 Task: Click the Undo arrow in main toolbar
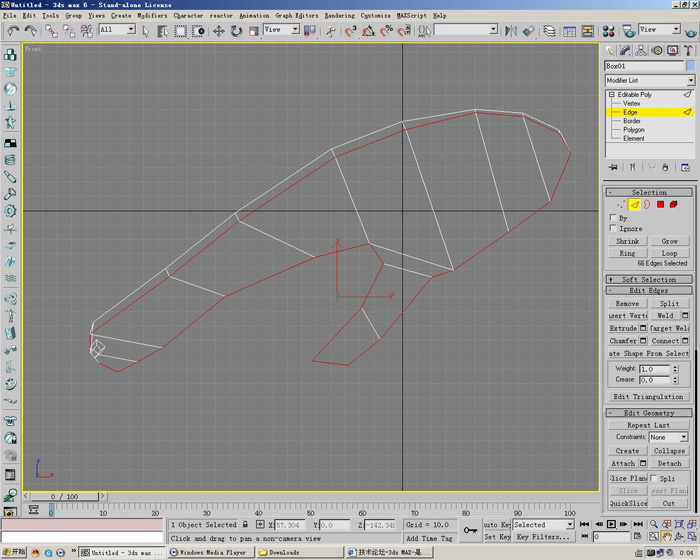13,31
